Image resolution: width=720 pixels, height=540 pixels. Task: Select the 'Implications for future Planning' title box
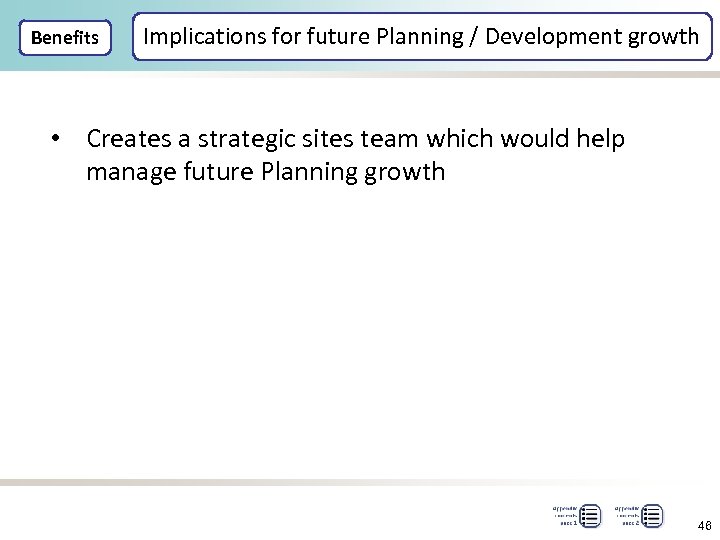pyautogui.click(x=421, y=38)
